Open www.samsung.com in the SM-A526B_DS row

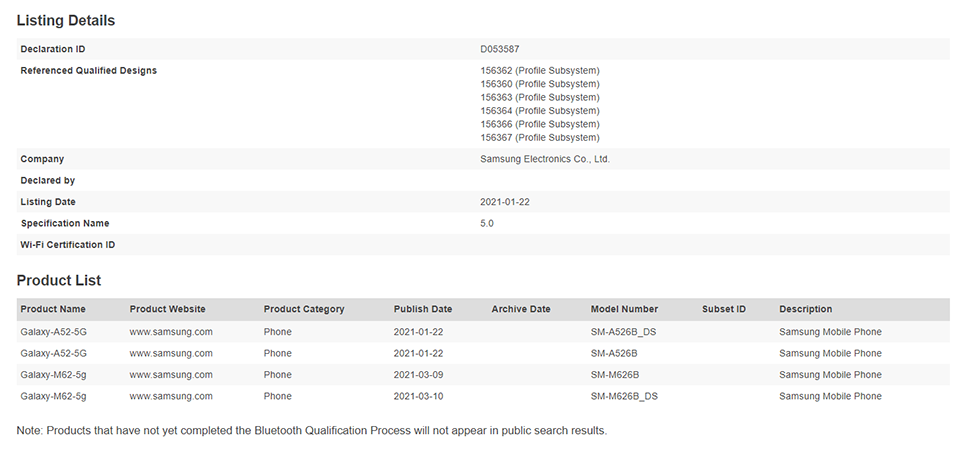pos(171,332)
